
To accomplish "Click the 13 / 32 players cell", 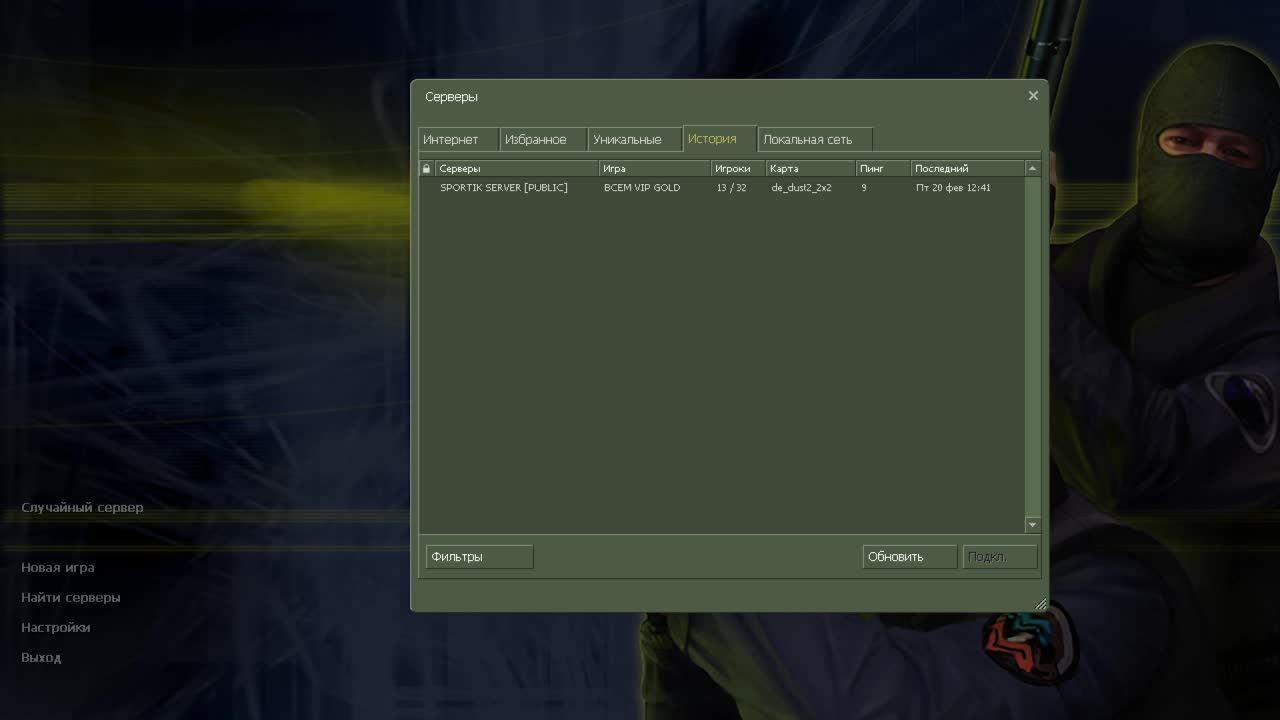I will coord(732,188).
